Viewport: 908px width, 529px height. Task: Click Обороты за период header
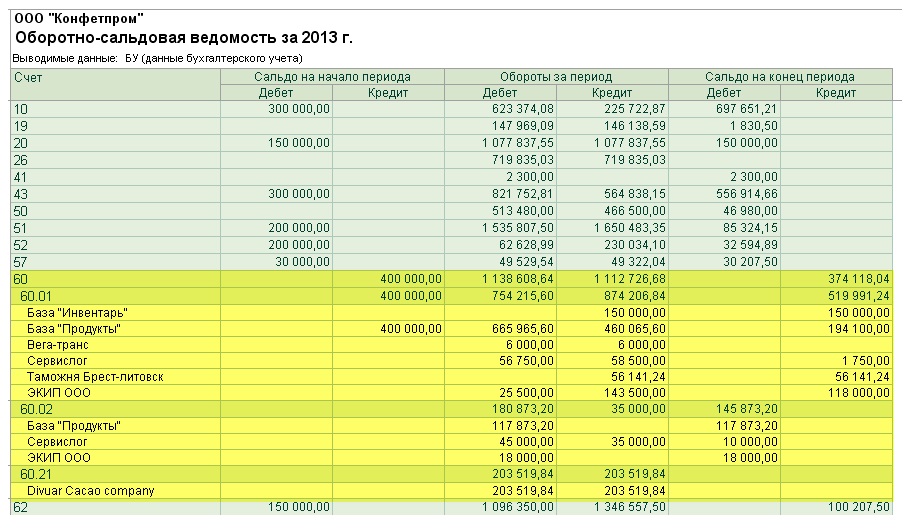[x=556, y=77]
